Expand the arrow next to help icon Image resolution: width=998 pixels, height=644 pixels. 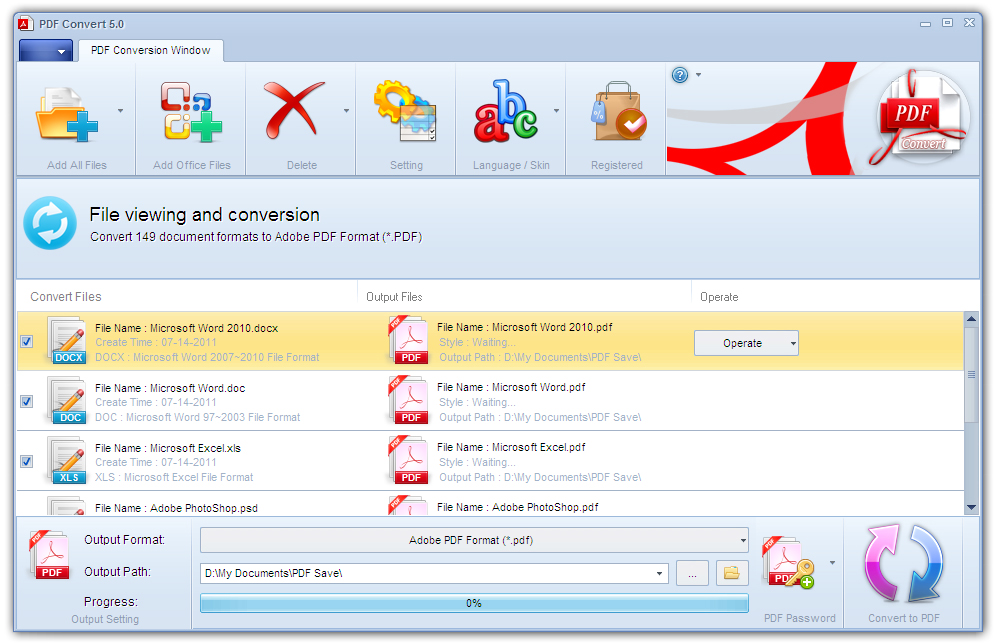point(698,75)
